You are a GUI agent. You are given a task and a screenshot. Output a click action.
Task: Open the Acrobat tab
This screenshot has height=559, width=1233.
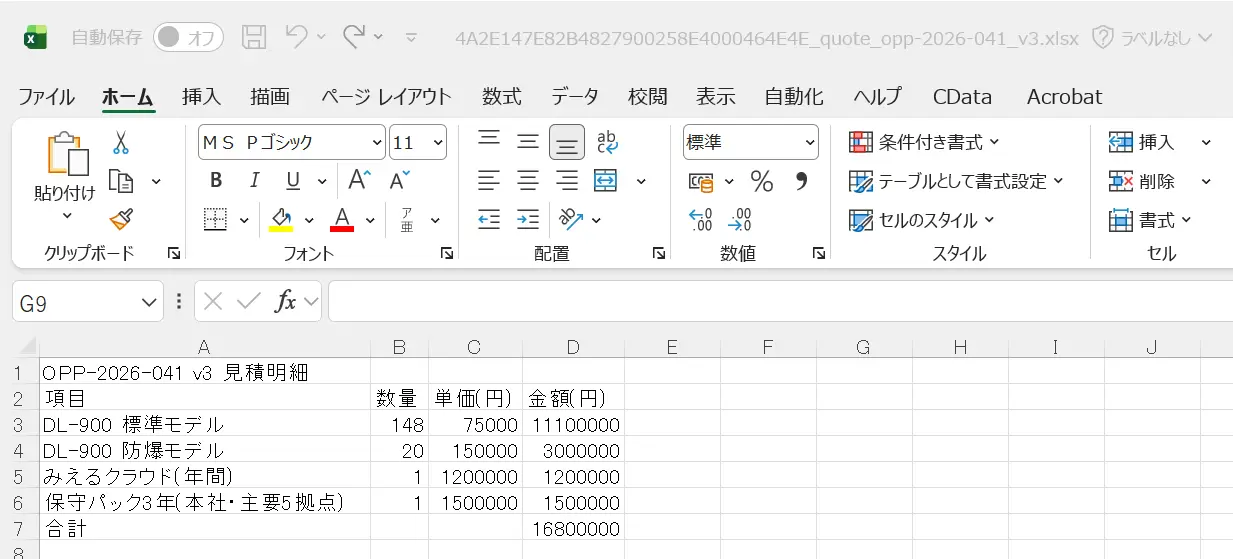pos(1064,97)
